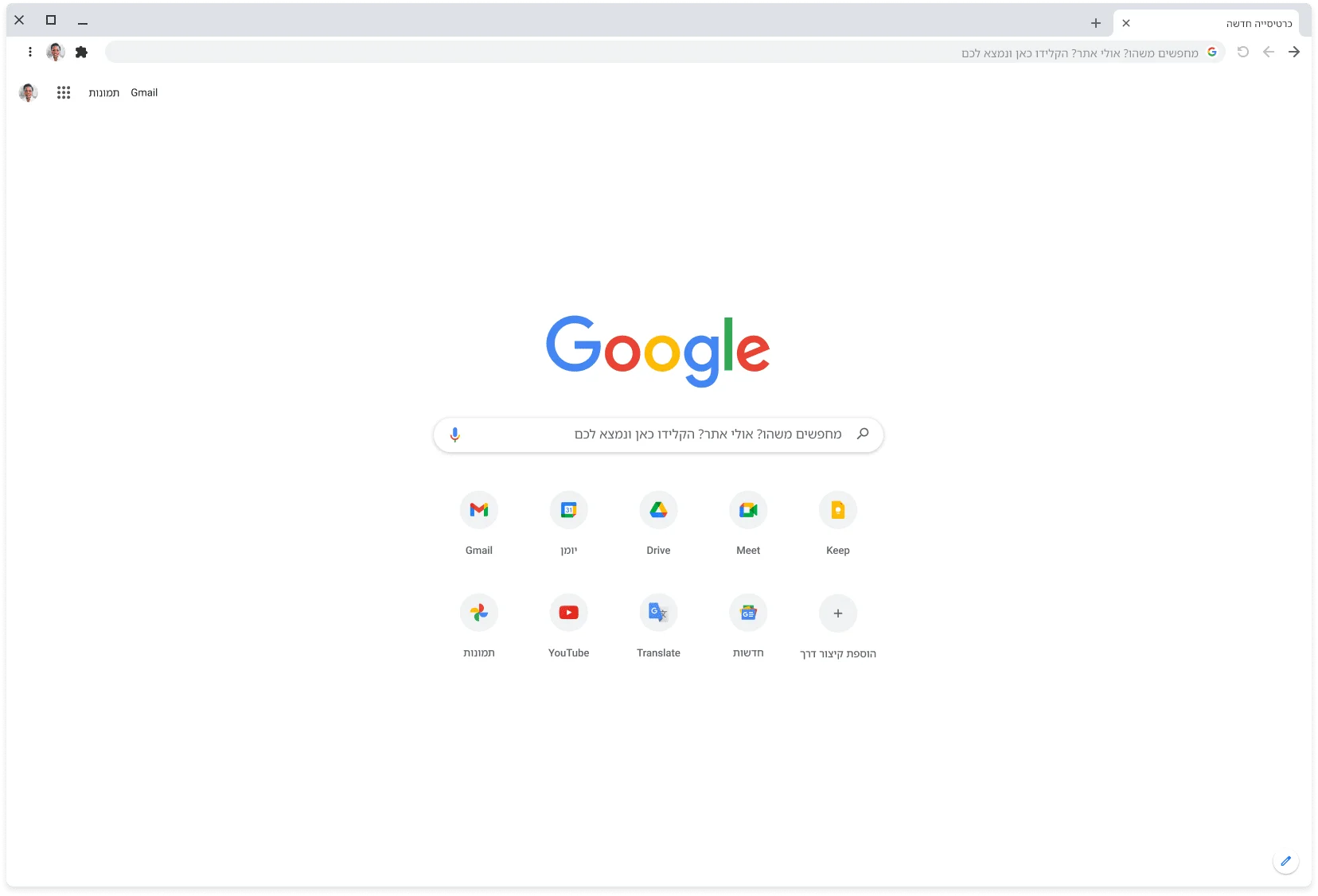The image size is (1318, 896).
Task: Open the Chrome three-dot menu
Action: point(30,52)
